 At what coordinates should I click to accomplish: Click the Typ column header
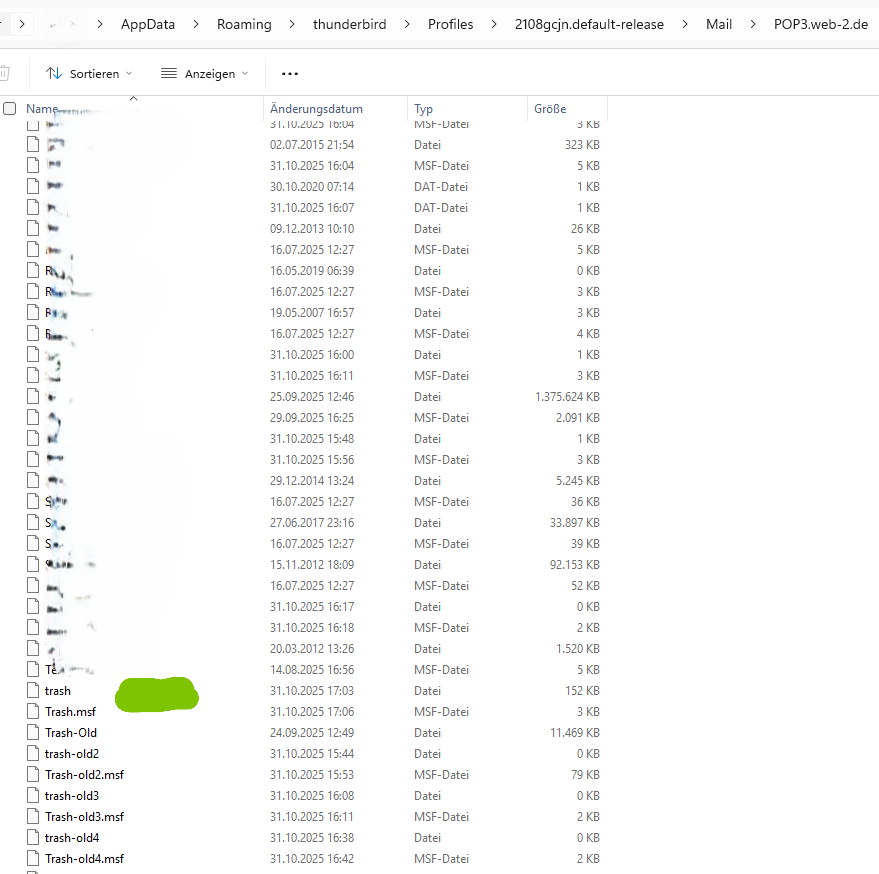424,109
